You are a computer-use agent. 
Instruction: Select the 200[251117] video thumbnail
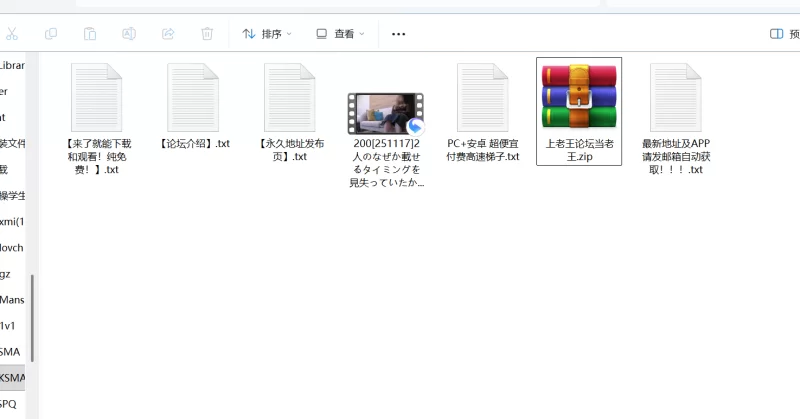coord(386,113)
